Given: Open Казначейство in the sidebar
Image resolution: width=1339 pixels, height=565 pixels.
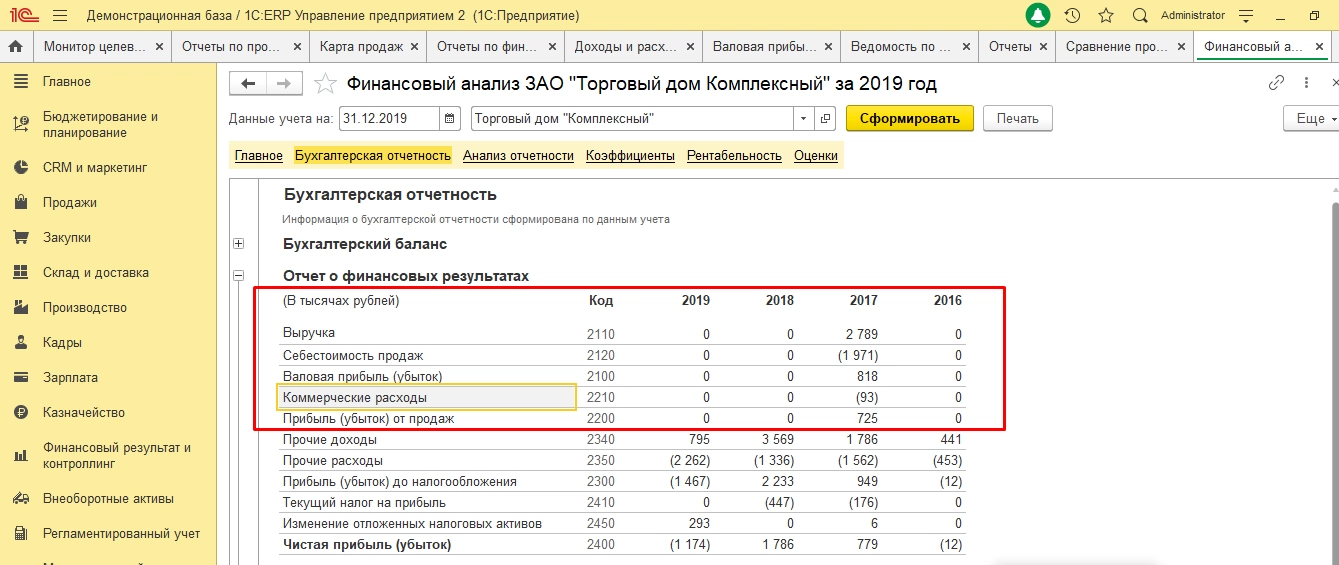Looking at the screenshot, I should 83,413.
